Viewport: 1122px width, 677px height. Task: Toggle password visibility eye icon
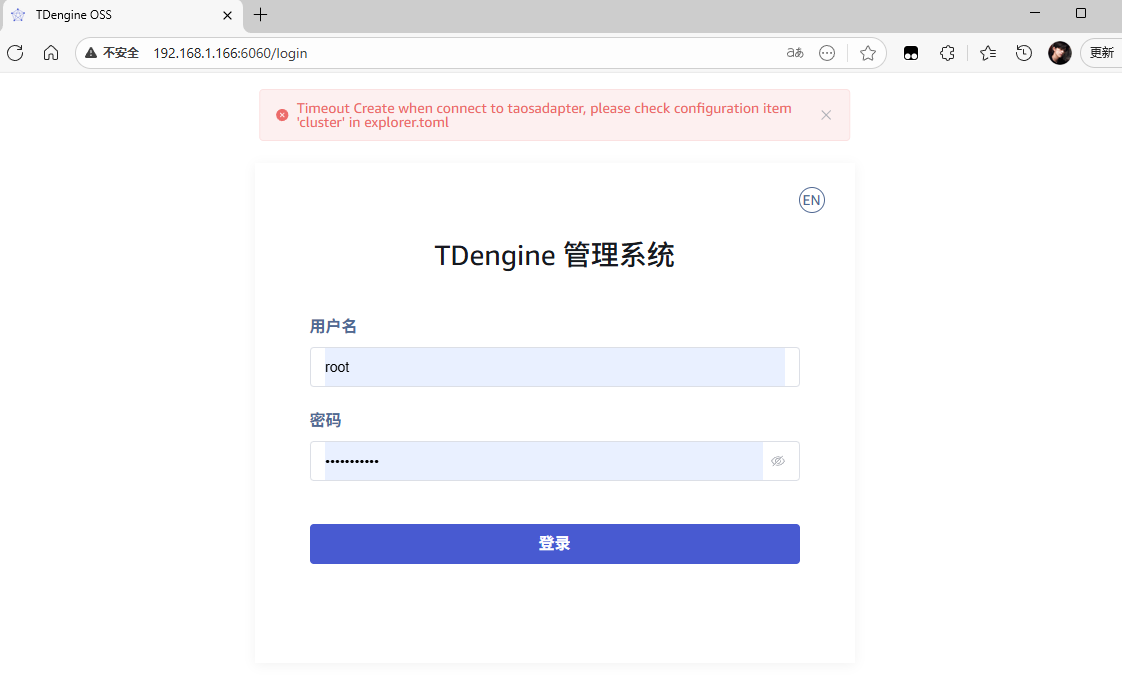click(x=778, y=461)
